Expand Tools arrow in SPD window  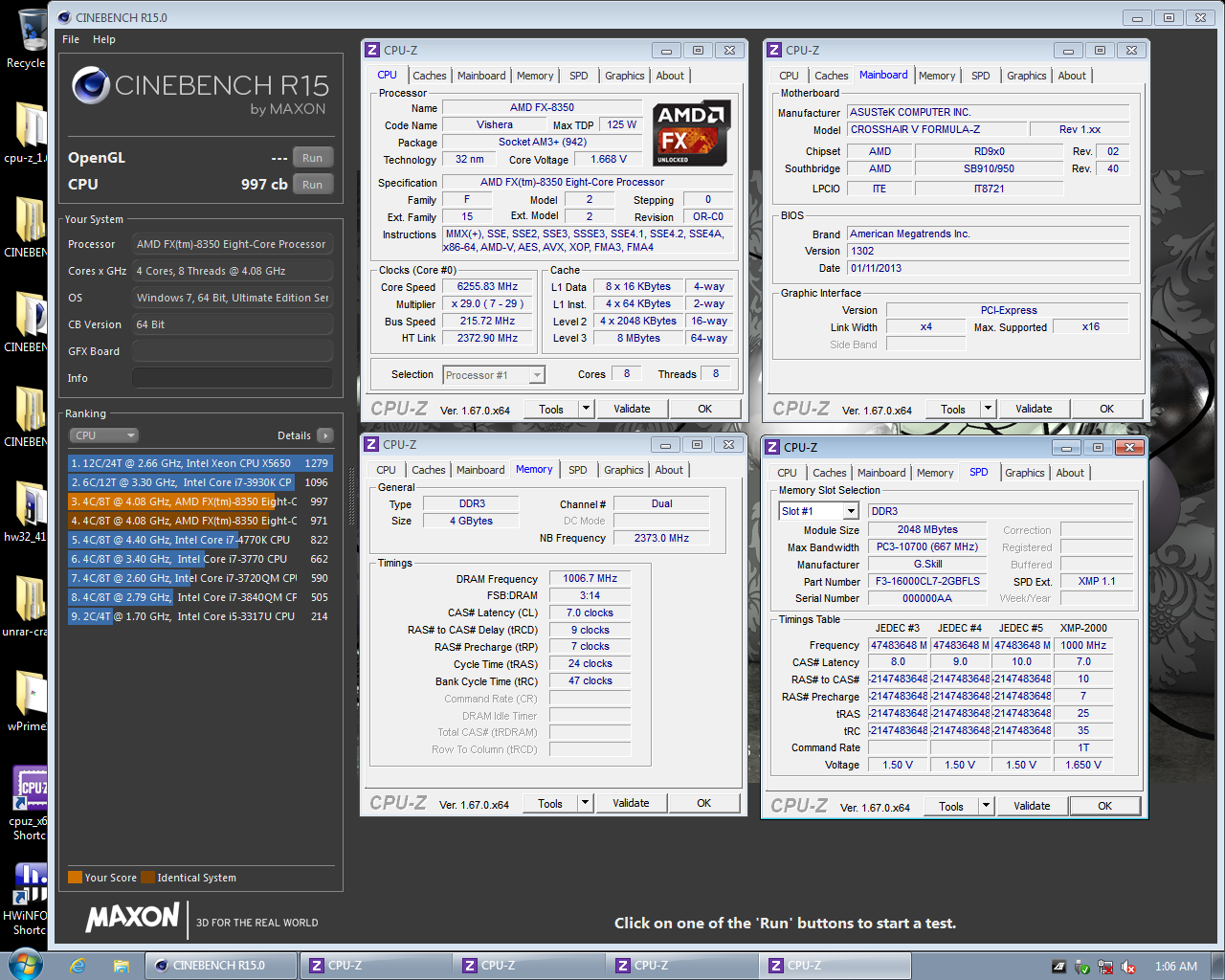pyautogui.click(x=986, y=806)
